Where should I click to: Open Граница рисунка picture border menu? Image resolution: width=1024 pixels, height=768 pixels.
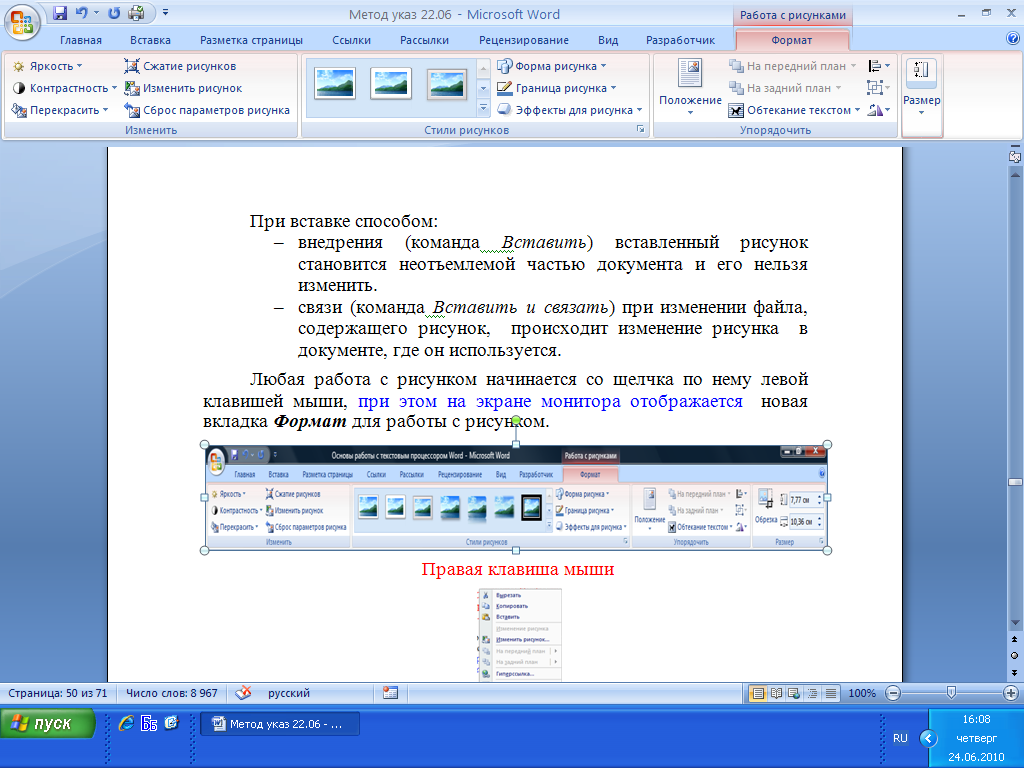click(x=556, y=88)
